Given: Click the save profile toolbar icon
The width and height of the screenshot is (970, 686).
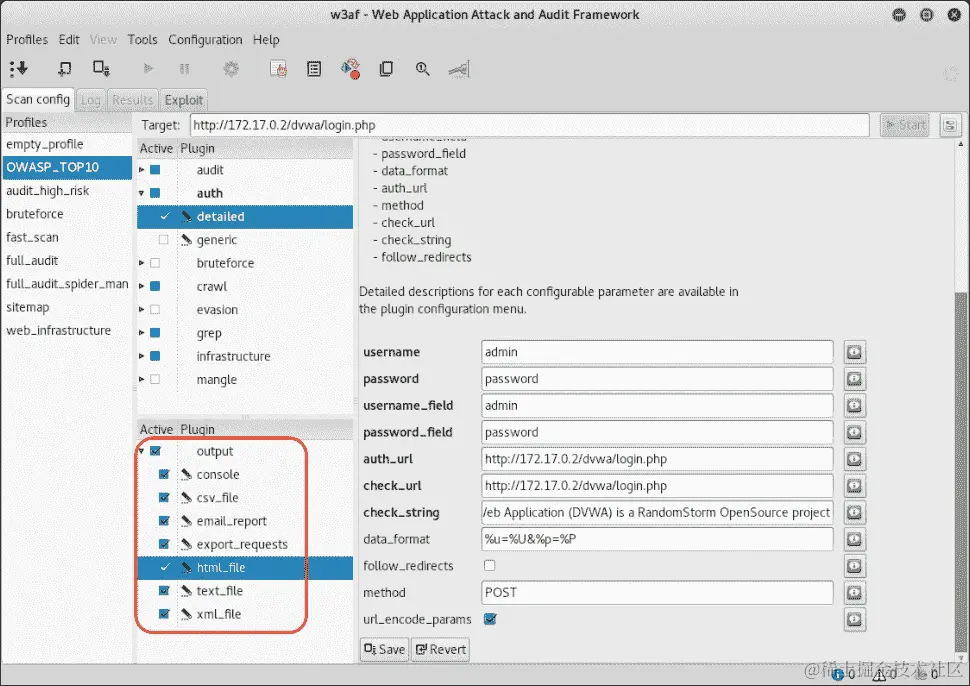Looking at the screenshot, I should click(x=101, y=68).
